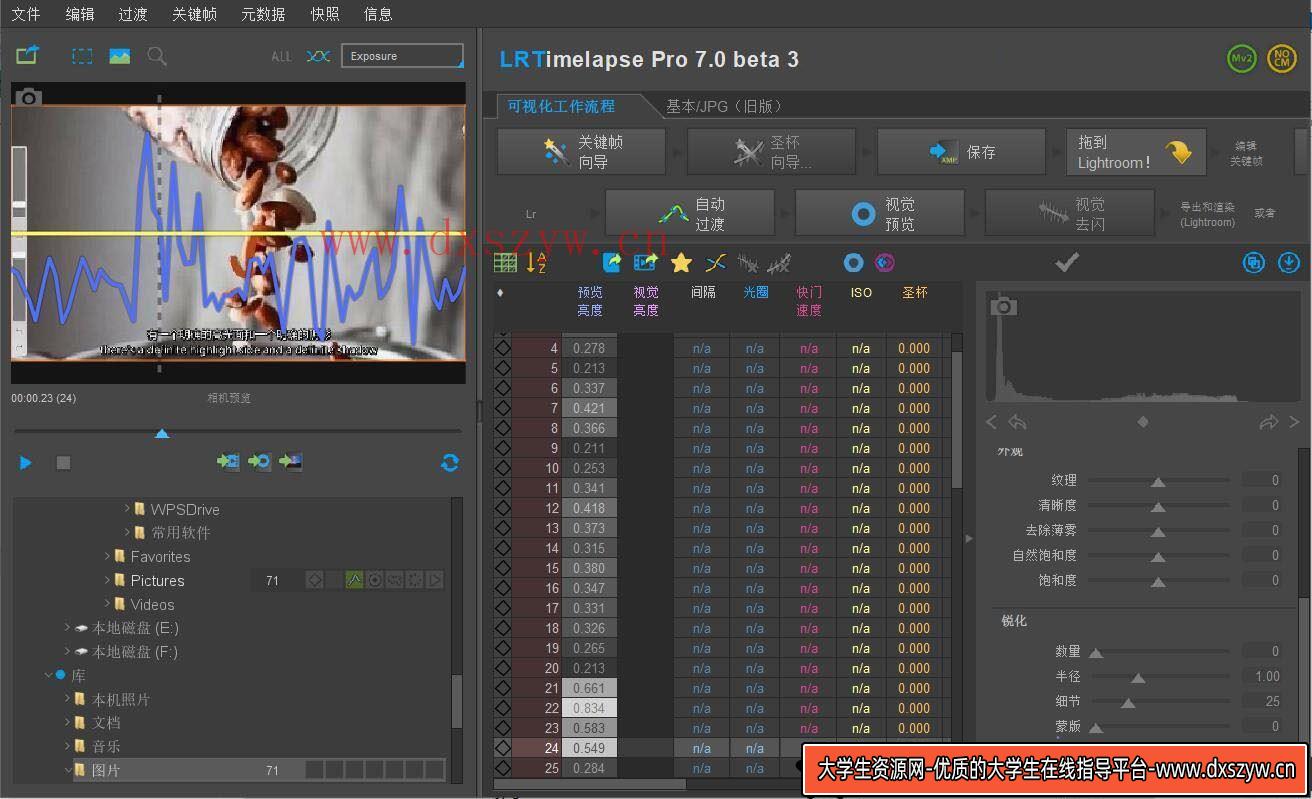Click the blue copy-settings circle icon

pos(1254,263)
